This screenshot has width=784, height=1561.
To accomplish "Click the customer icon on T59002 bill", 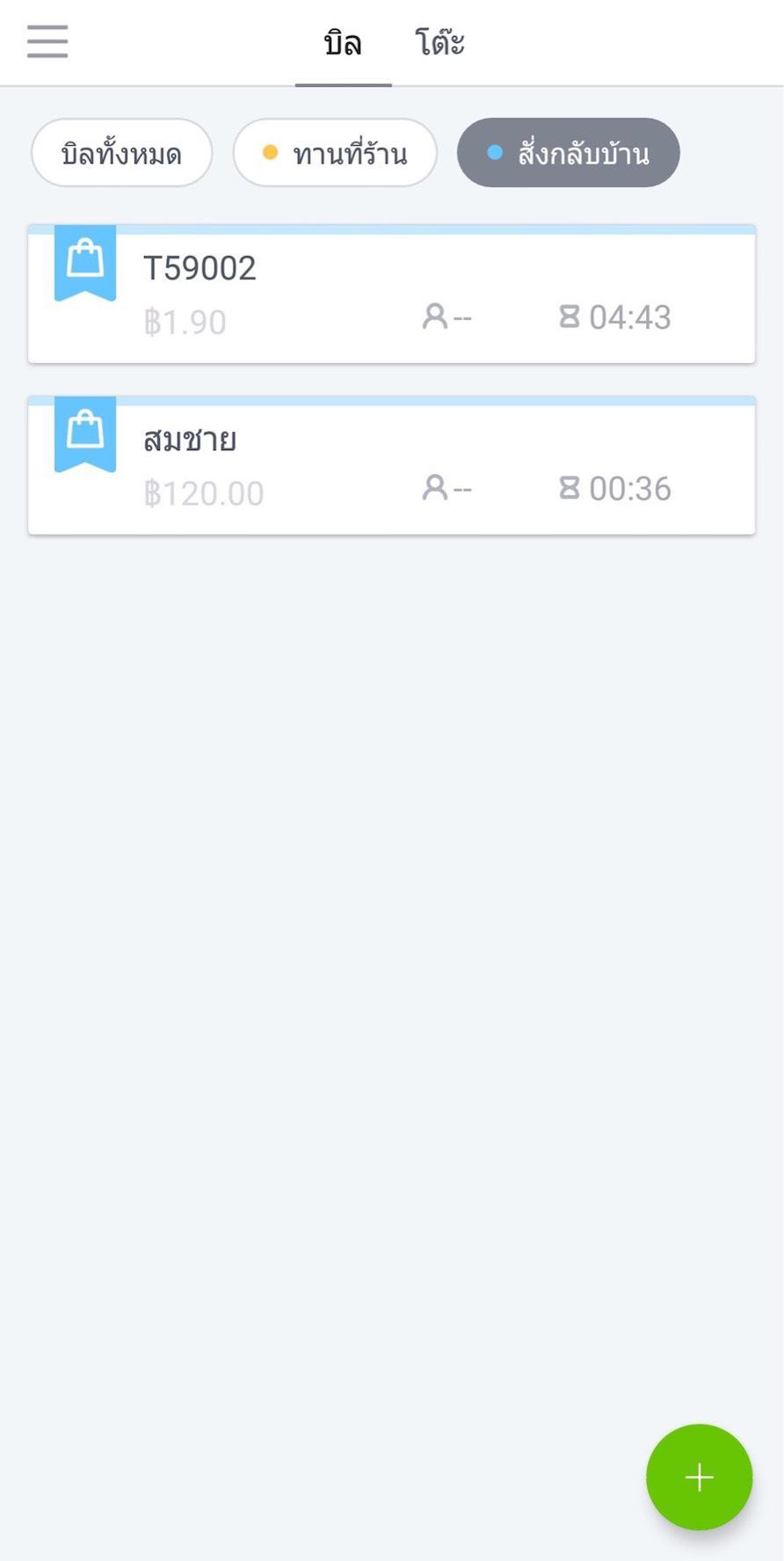I will coord(434,317).
